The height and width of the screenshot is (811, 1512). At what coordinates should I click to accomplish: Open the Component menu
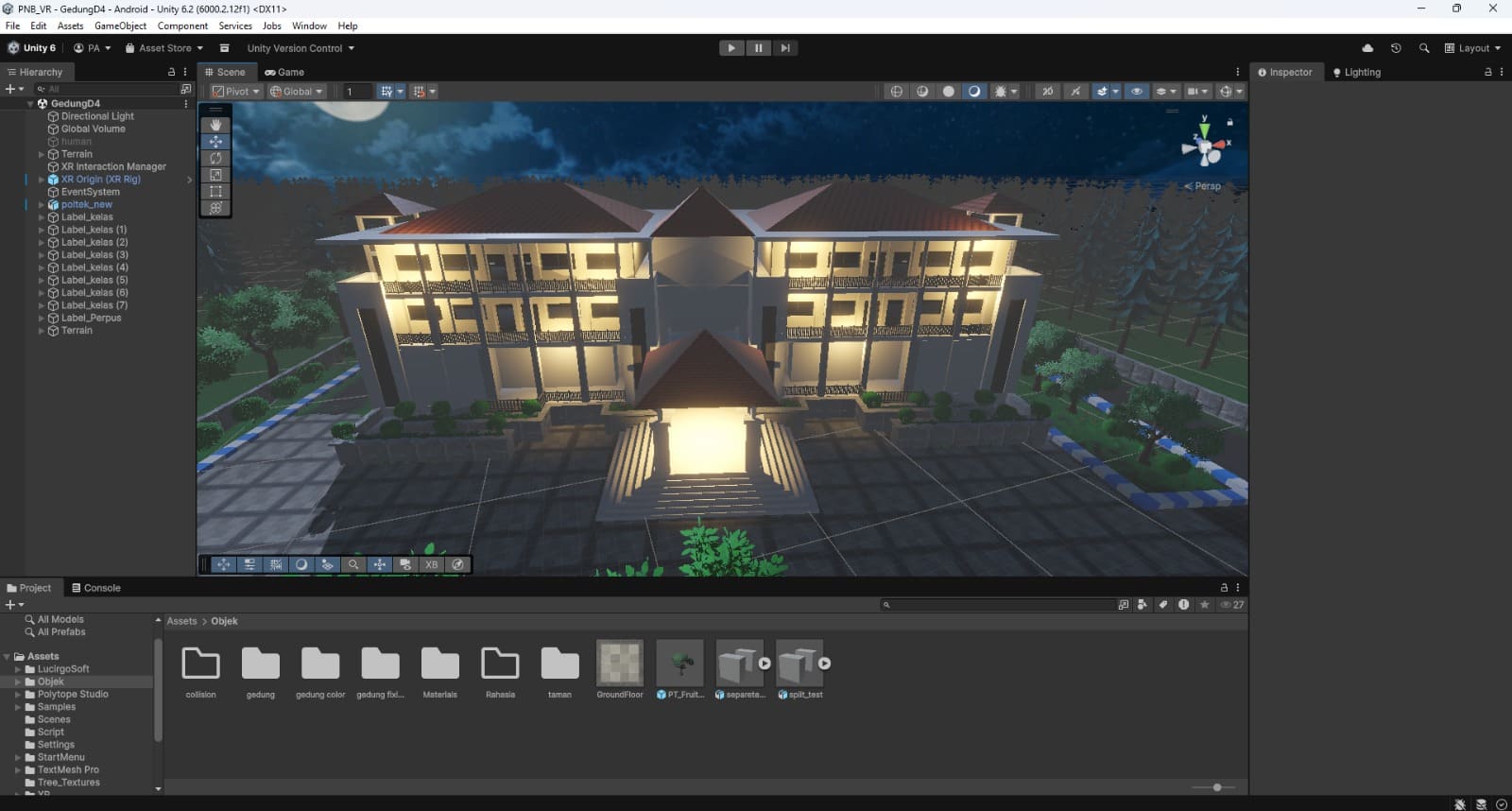(182, 26)
